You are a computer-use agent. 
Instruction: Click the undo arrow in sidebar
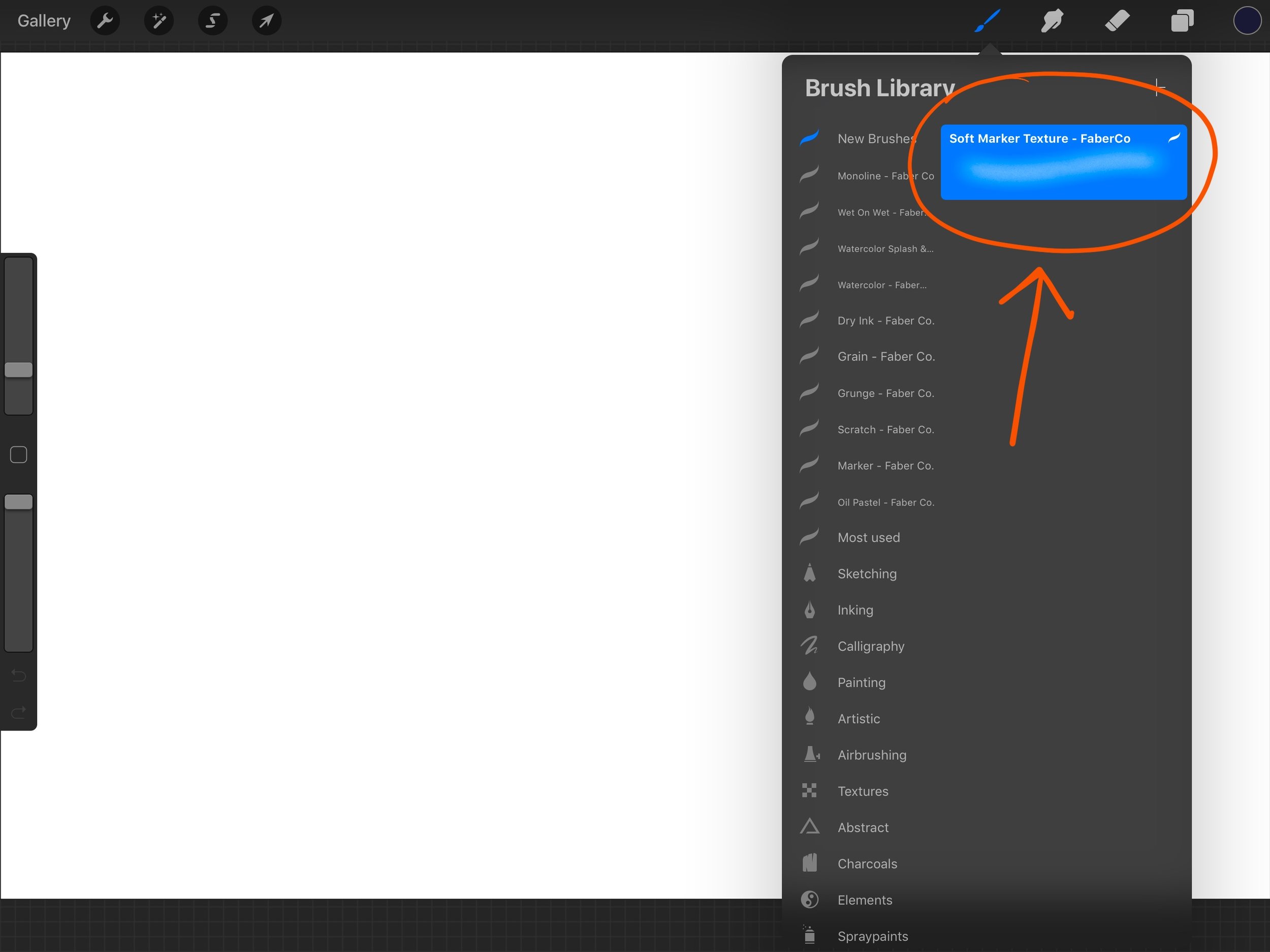18,675
